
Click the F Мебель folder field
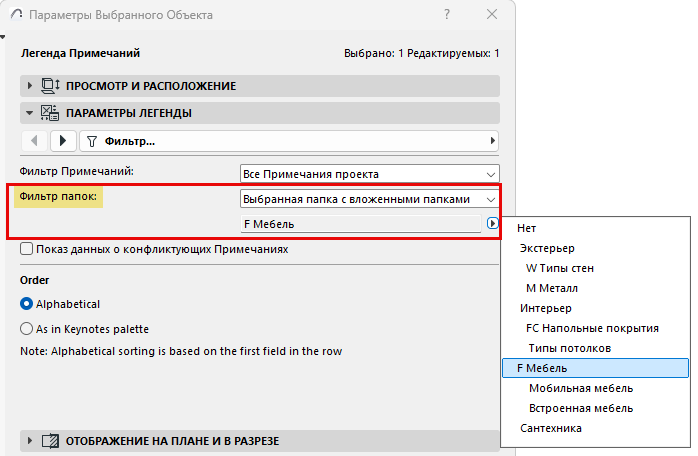(x=361, y=224)
